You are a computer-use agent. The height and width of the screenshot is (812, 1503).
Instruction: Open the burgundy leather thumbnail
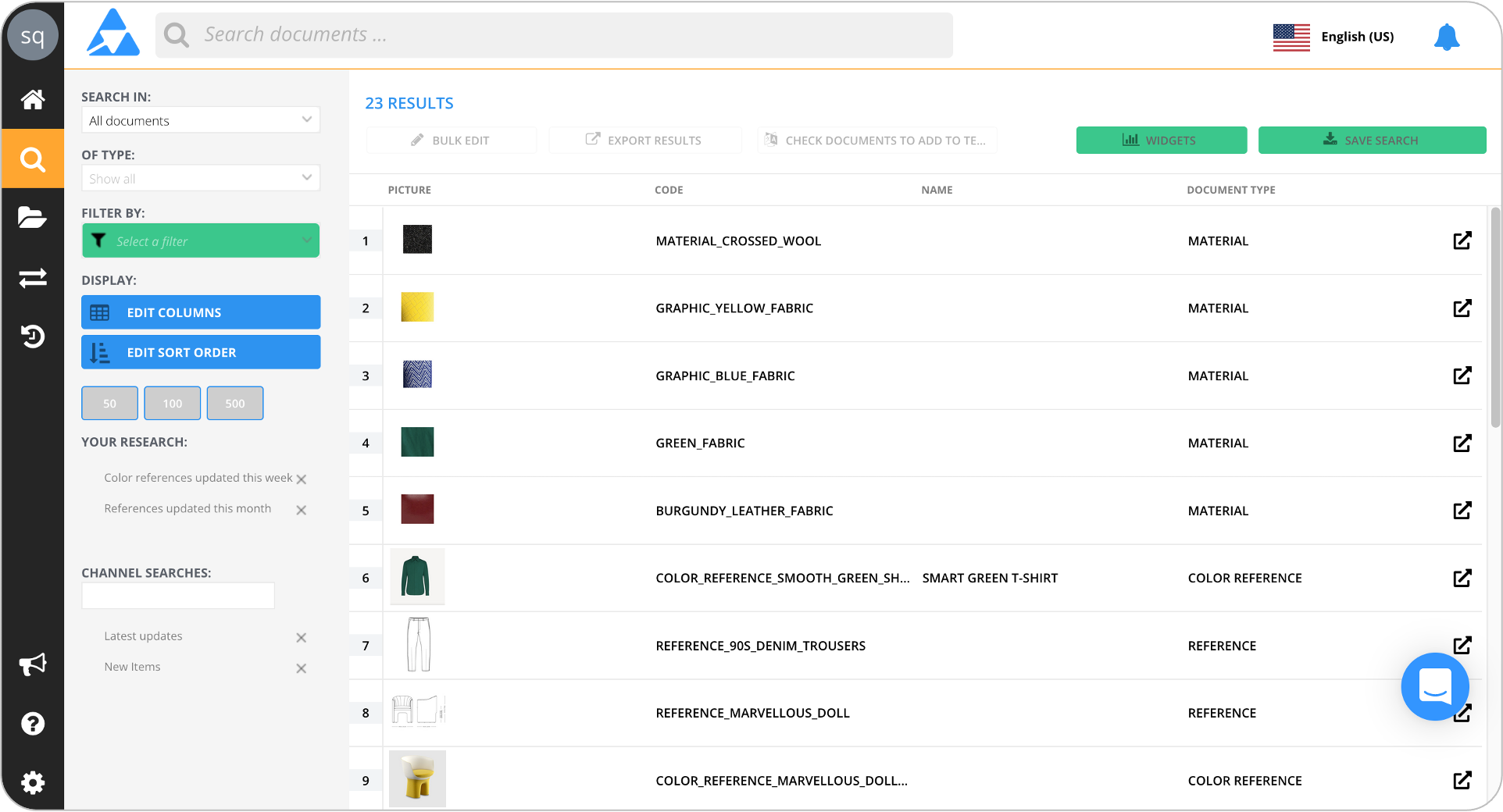pyautogui.click(x=417, y=509)
